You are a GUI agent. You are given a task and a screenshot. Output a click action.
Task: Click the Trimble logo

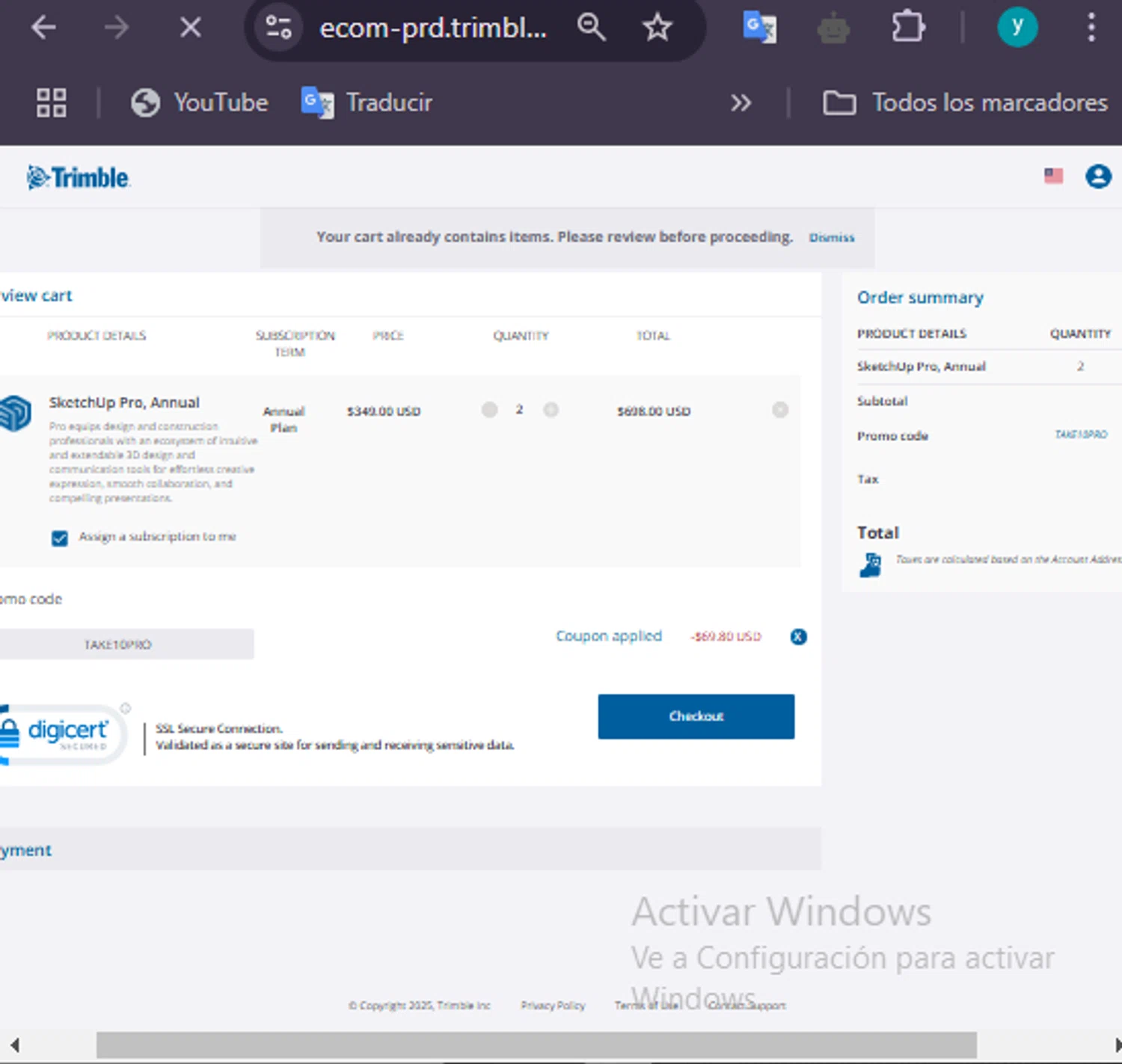pos(78,178)
